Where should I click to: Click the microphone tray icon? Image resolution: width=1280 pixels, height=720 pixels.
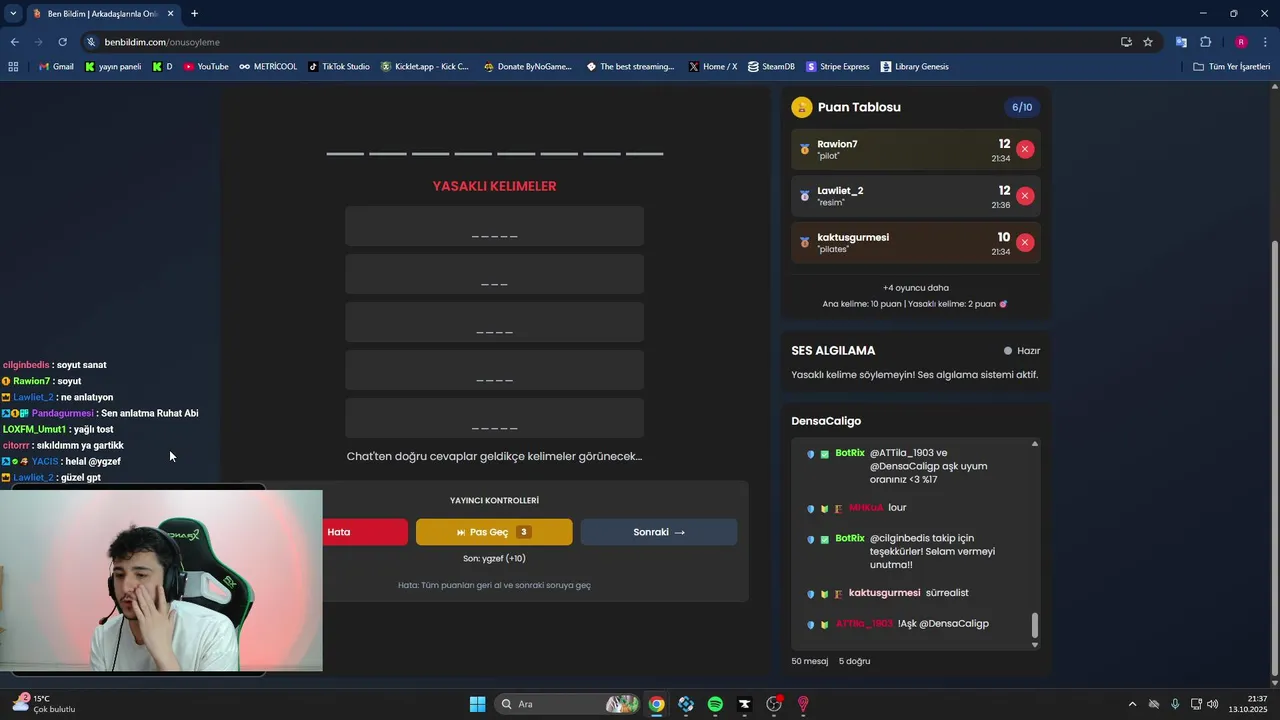[1175, 704]
